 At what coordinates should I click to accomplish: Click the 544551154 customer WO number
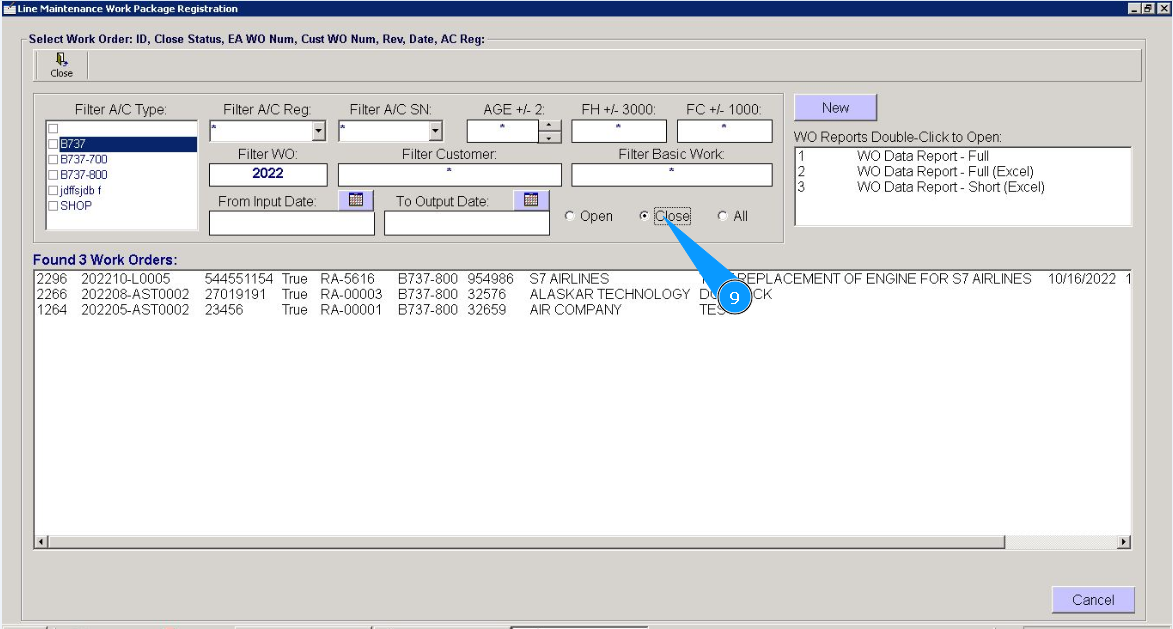239,278
